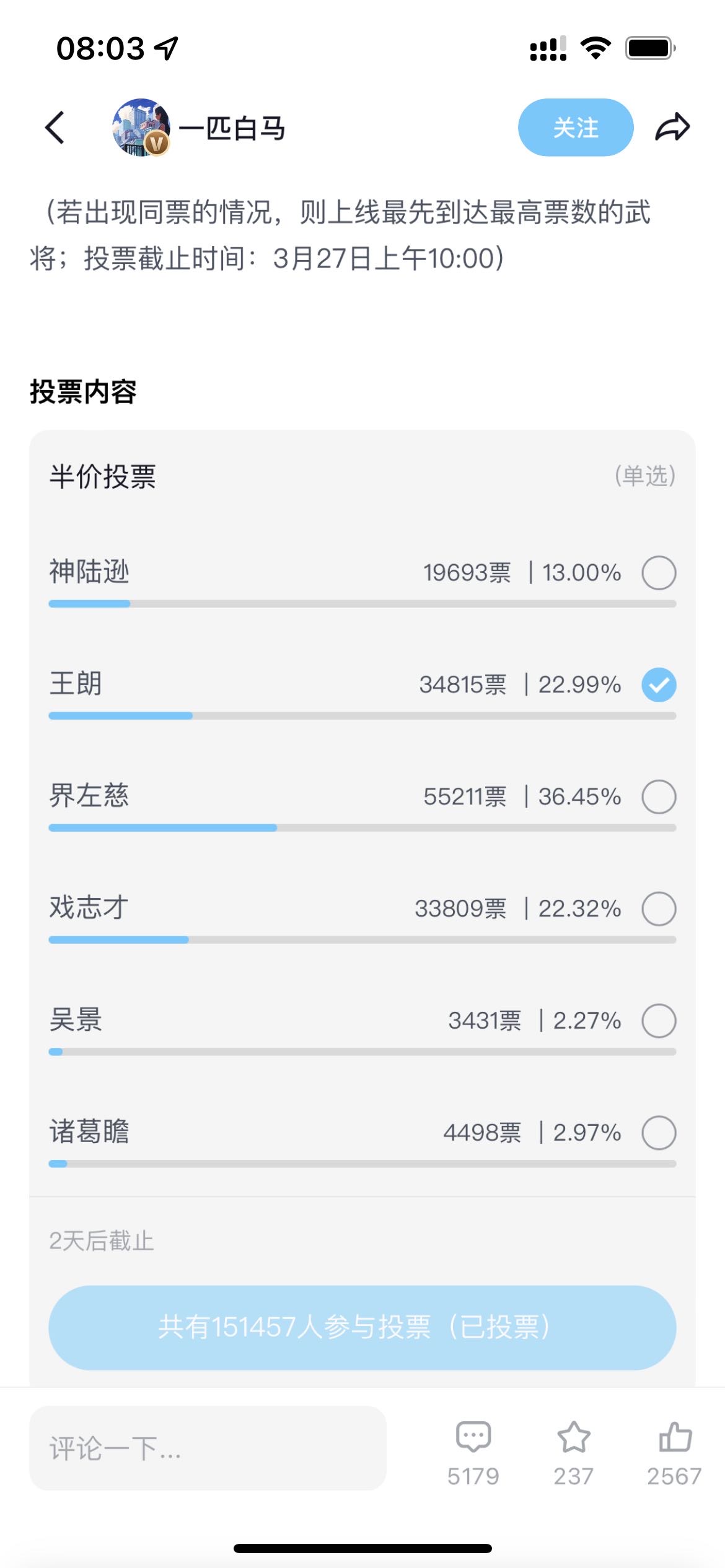Tap the 评论一下 comment input field

[x=208, y=1448]
